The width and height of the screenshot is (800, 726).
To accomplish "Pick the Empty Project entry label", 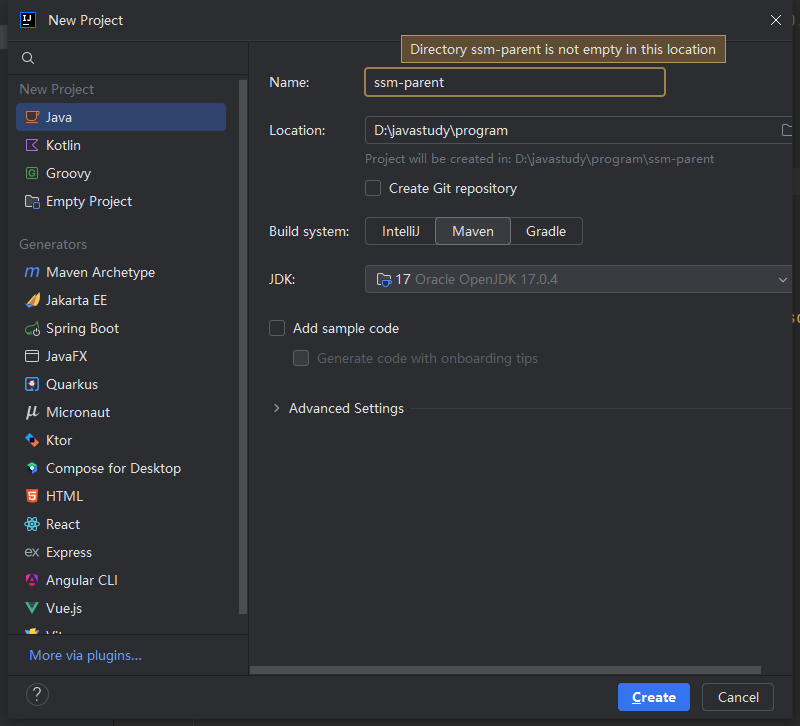I will coord(89,202).
